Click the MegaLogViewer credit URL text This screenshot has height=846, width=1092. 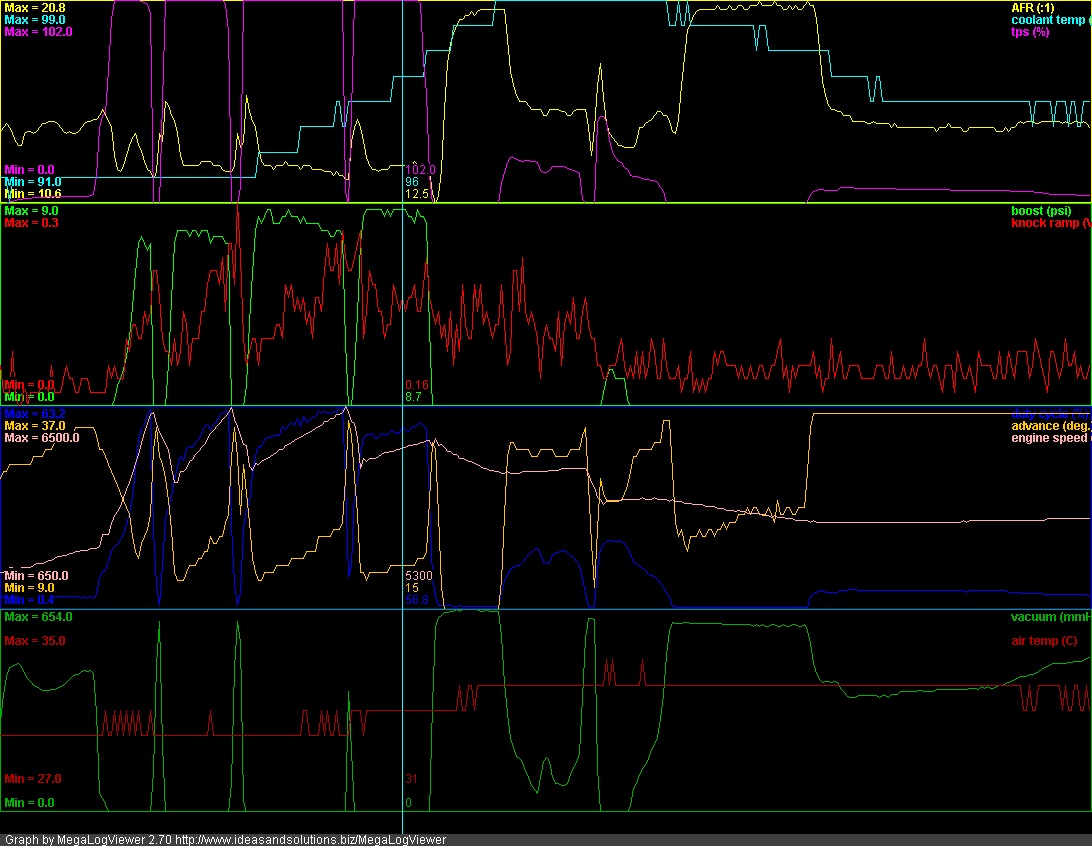(x=311, y=840)
